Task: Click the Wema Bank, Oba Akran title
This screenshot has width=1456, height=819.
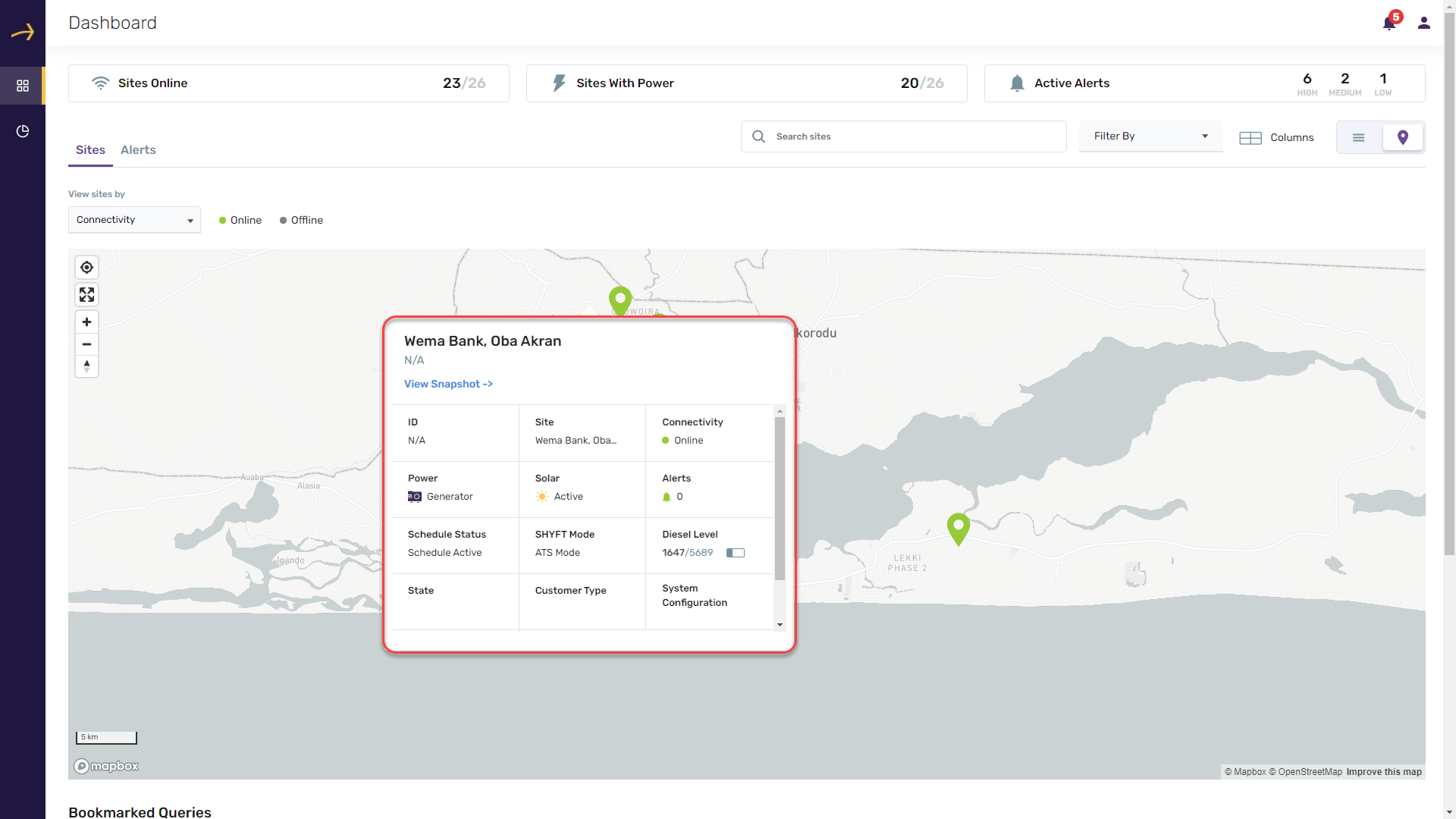Action: tap(482, 341)
